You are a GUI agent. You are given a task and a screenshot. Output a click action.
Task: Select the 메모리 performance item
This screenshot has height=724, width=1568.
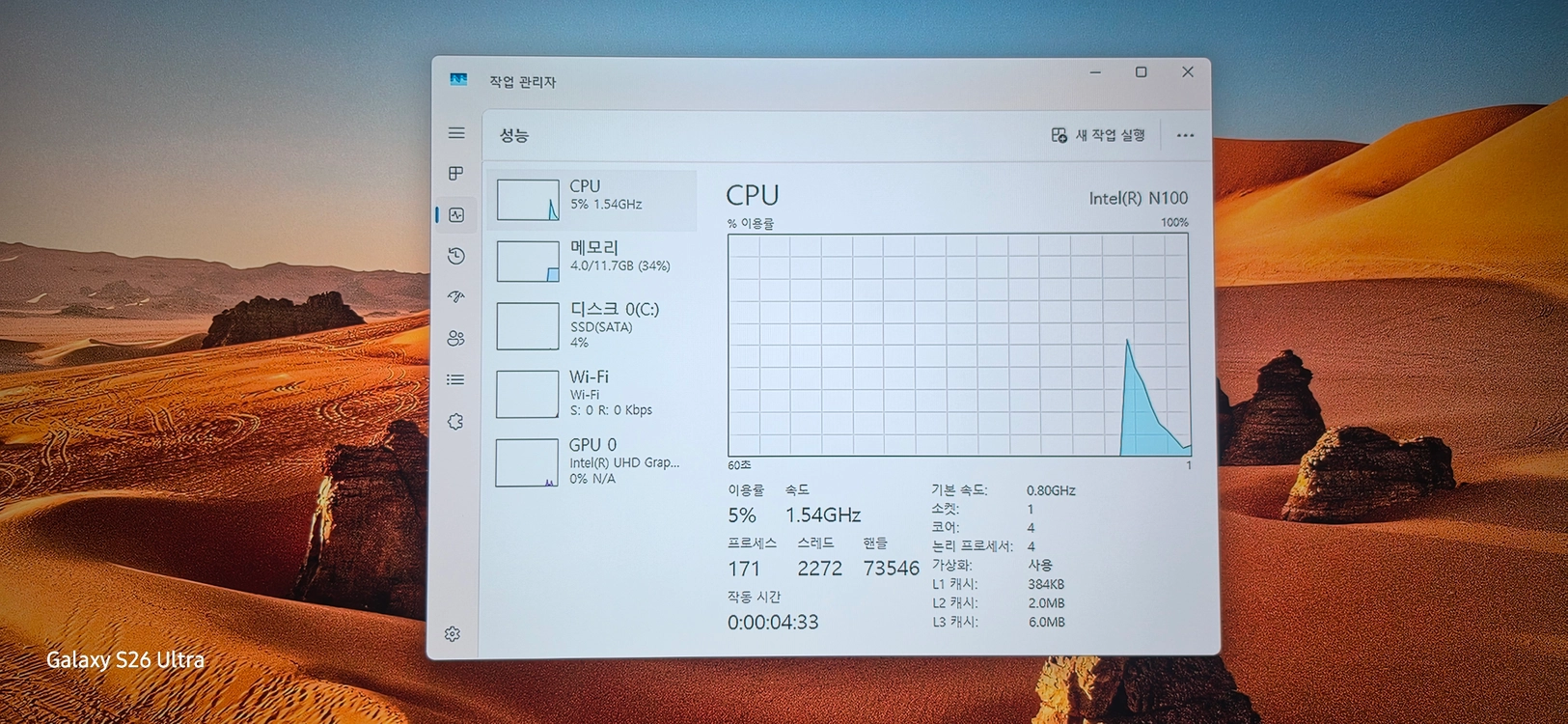tap(592, 261)
